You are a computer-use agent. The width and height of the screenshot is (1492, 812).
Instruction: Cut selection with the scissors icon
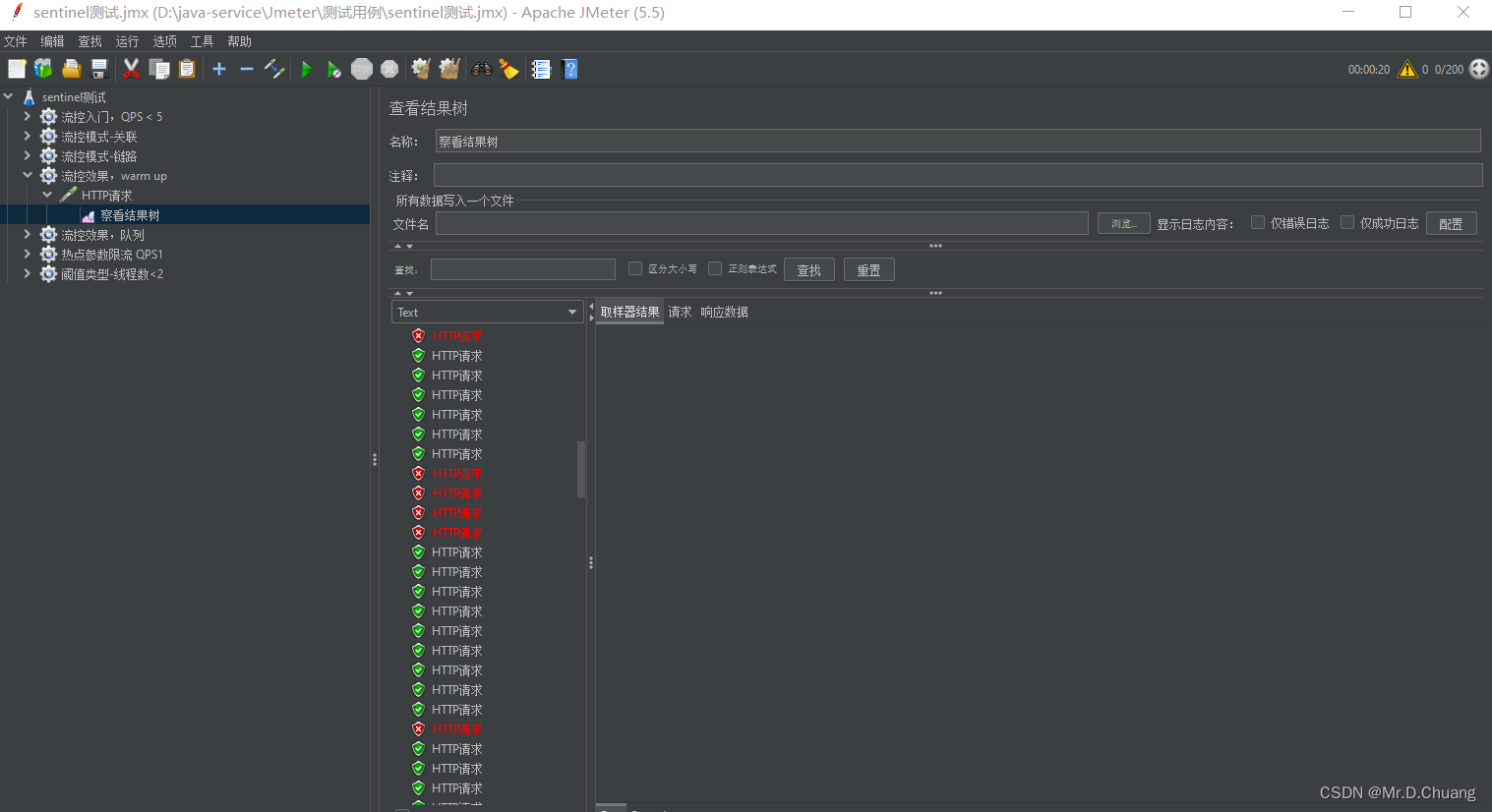pos(131,69)
